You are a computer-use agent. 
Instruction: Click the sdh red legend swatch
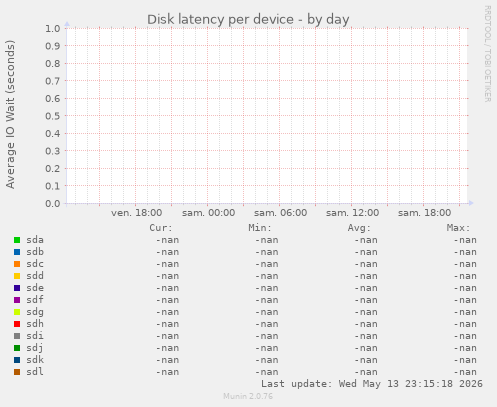pos(17,324)
